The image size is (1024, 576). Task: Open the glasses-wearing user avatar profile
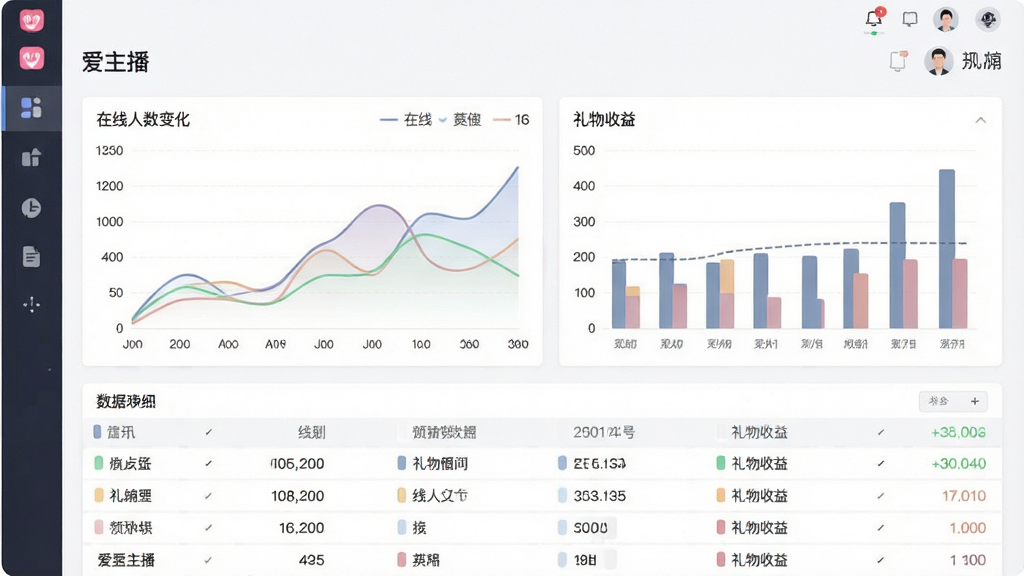938,61
